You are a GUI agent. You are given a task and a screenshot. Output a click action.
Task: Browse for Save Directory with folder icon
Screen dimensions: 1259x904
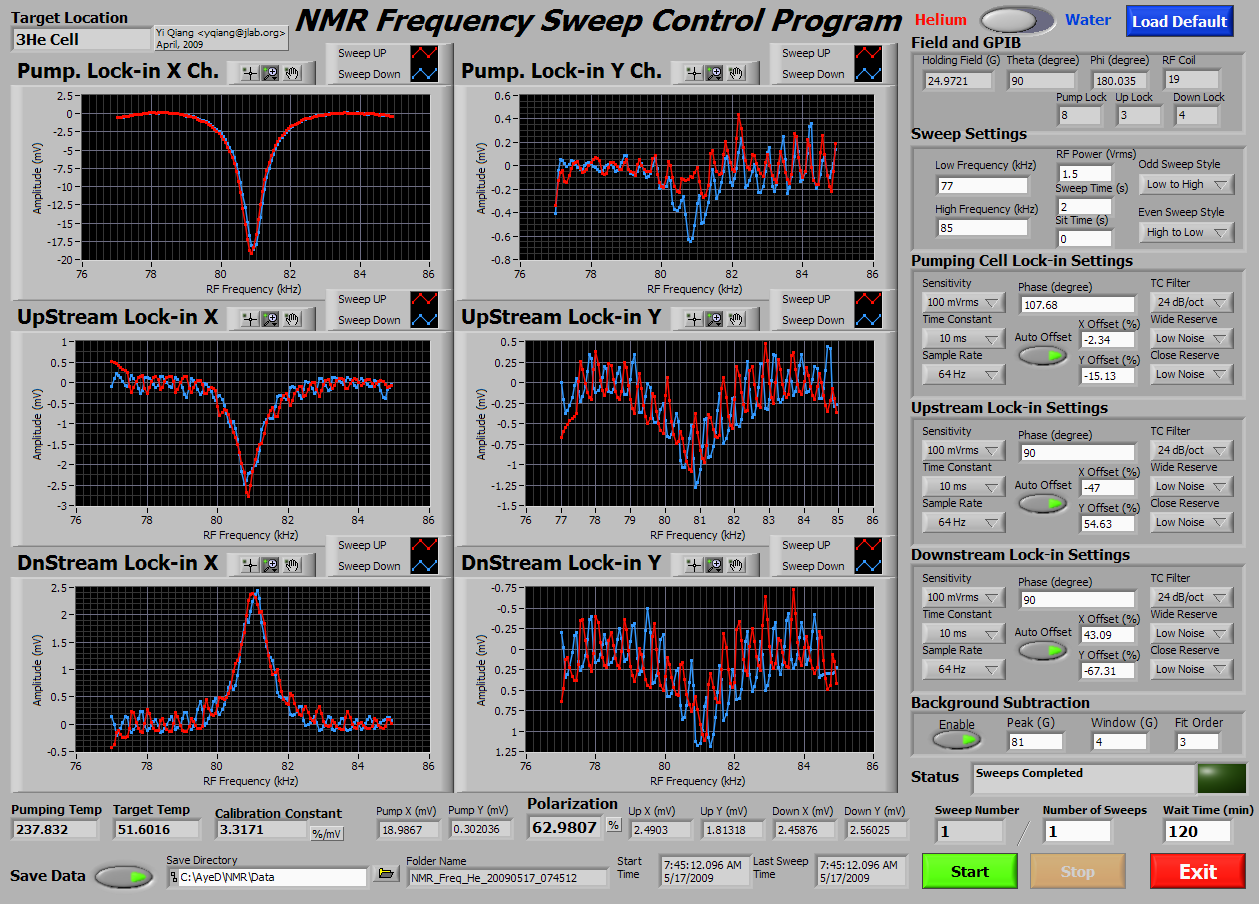pos(385,875)
